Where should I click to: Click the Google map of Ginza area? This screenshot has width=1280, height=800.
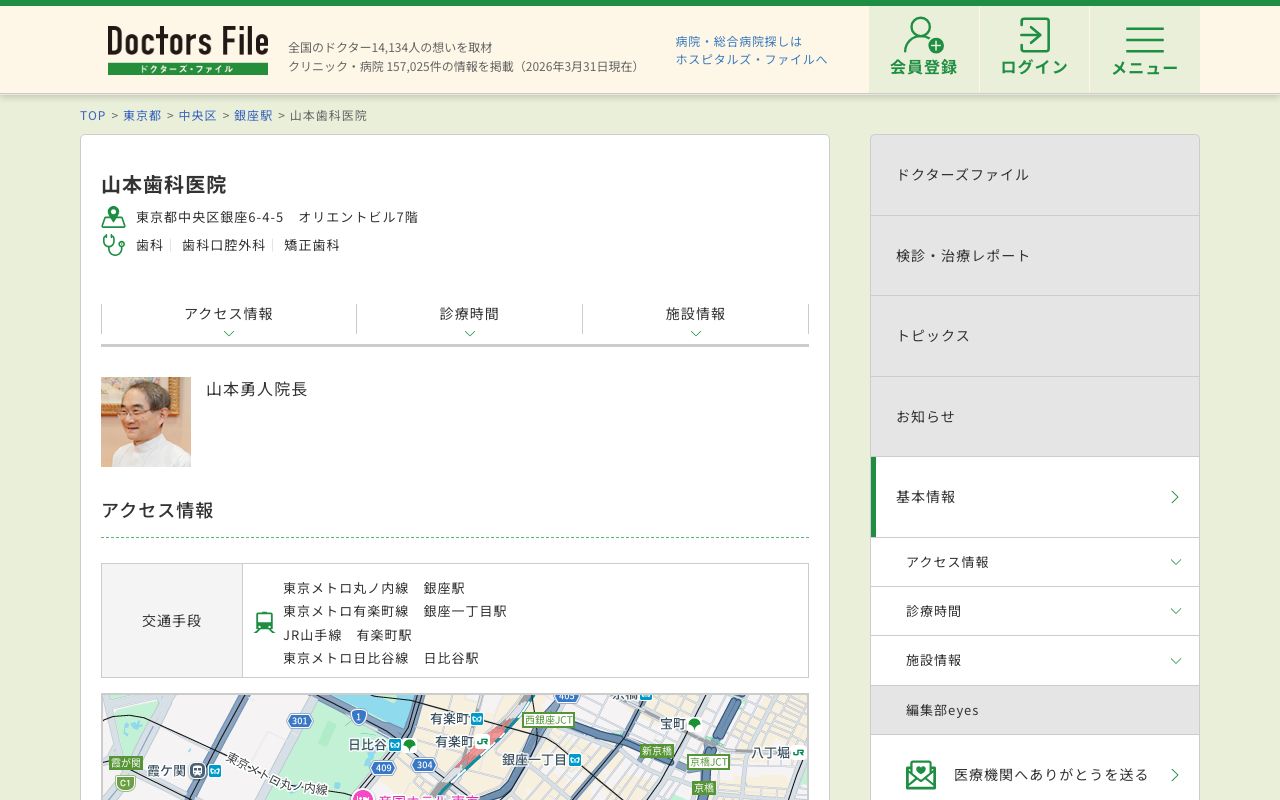pos(455,747)
